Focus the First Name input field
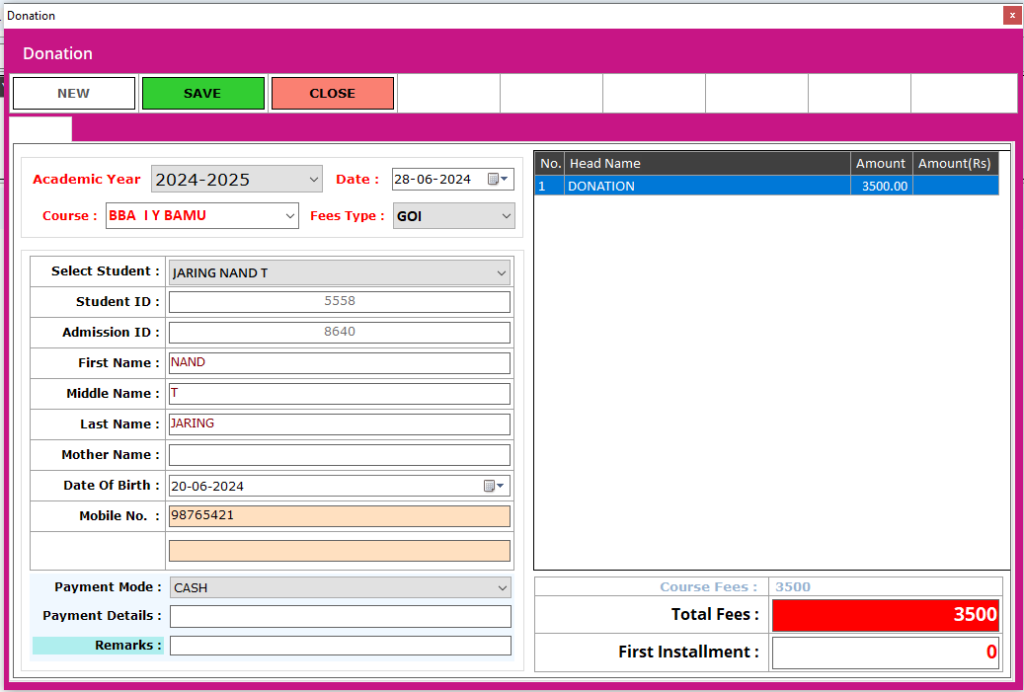1024x692 pixels. point(339,363)
